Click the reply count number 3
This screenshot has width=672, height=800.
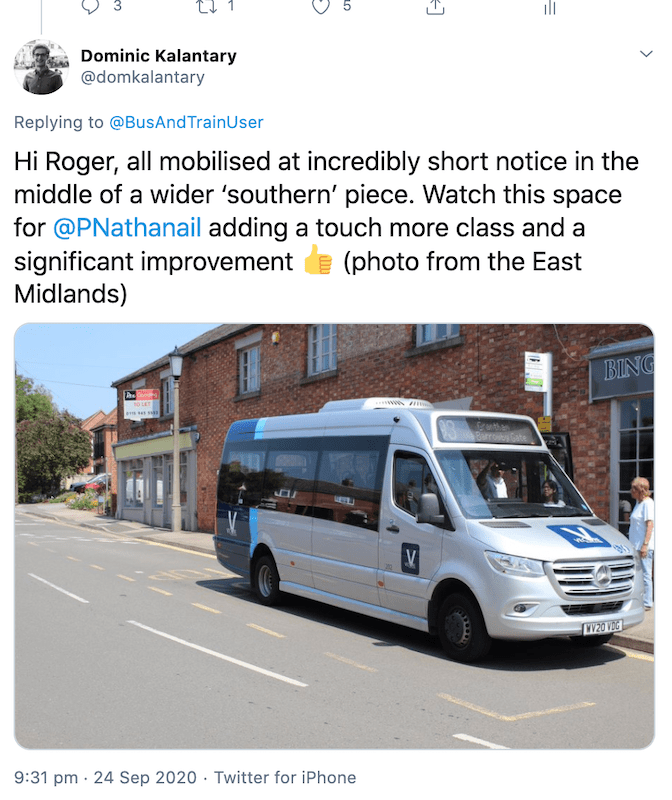[x=117, y=6]
